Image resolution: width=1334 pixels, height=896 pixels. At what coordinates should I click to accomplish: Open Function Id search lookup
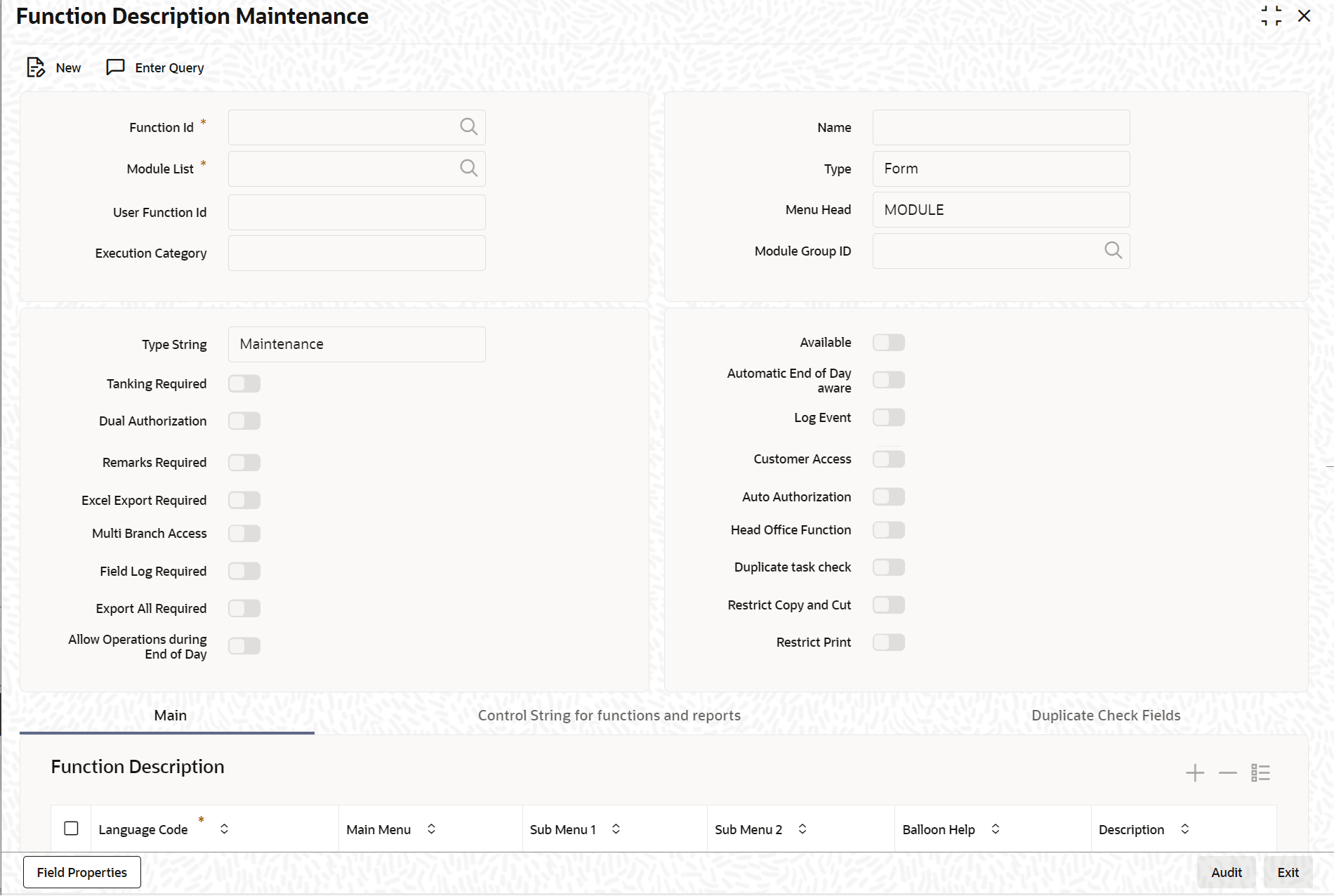click(x=468, y=126)
